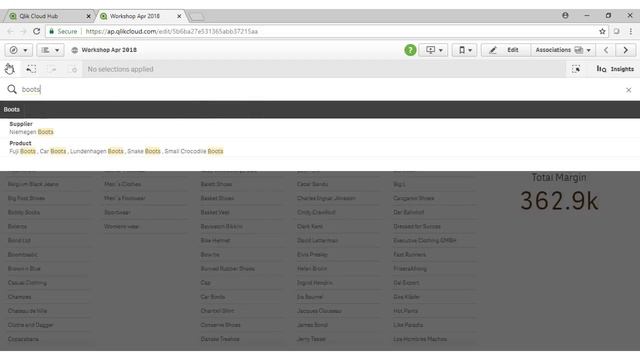Click the magnifier search icon
Image resolution: width=640 pixels, height=360 pixels.
pyautogui.click(x=12, y=89)
